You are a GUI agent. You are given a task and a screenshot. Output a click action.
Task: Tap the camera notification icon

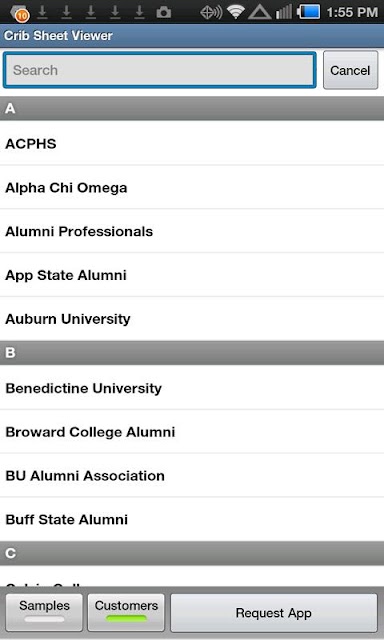pos(164,13)
